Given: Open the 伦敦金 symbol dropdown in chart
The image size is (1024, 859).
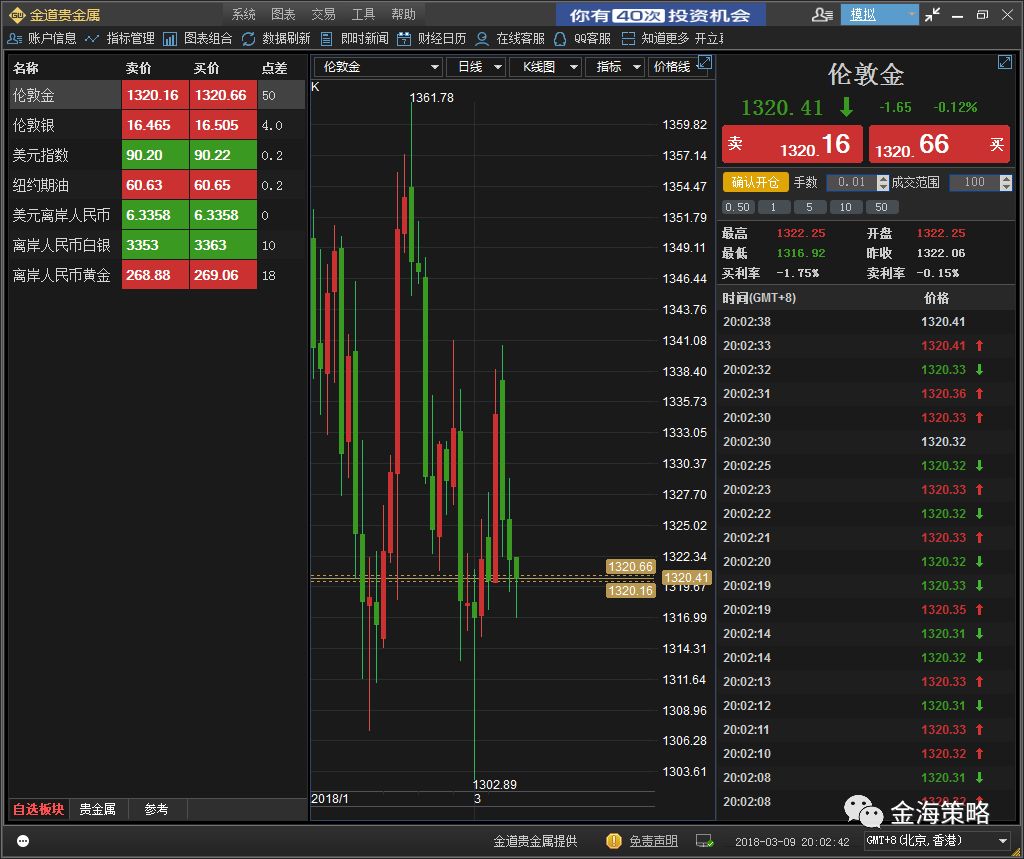Looking at the screenshot, I should (434, 67).
